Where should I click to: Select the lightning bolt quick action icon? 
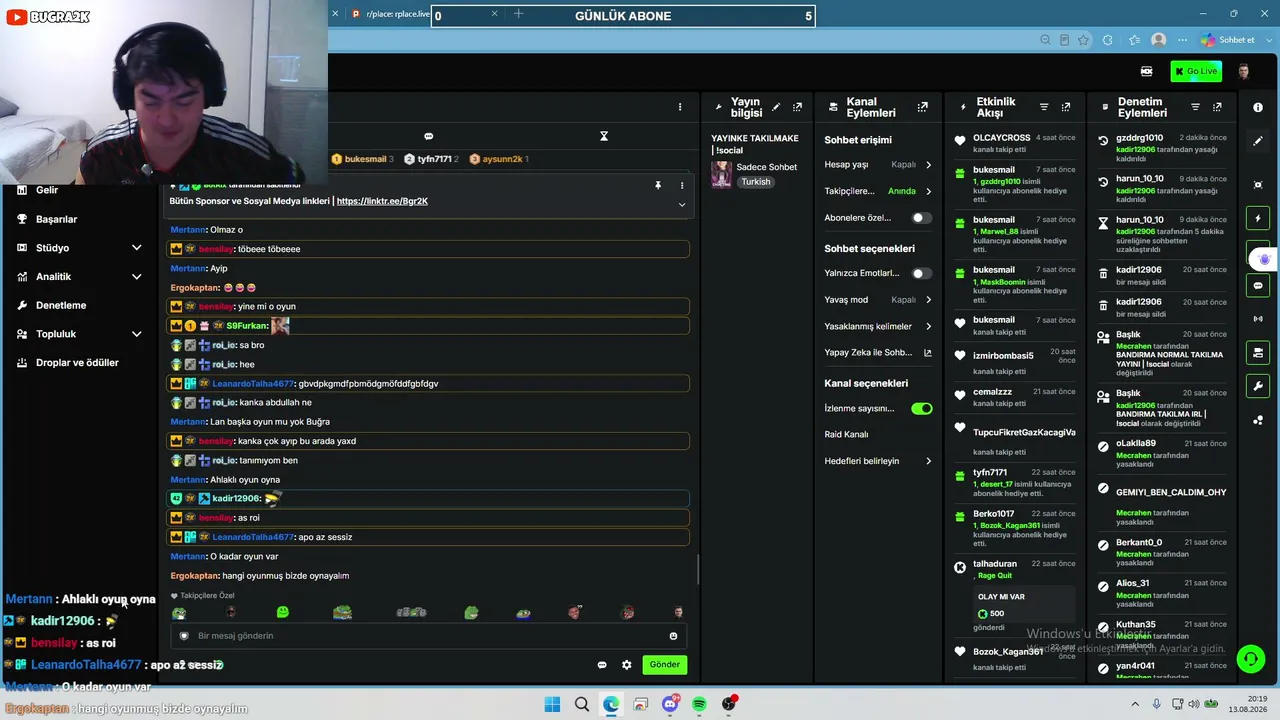[x=1258, y=218]
